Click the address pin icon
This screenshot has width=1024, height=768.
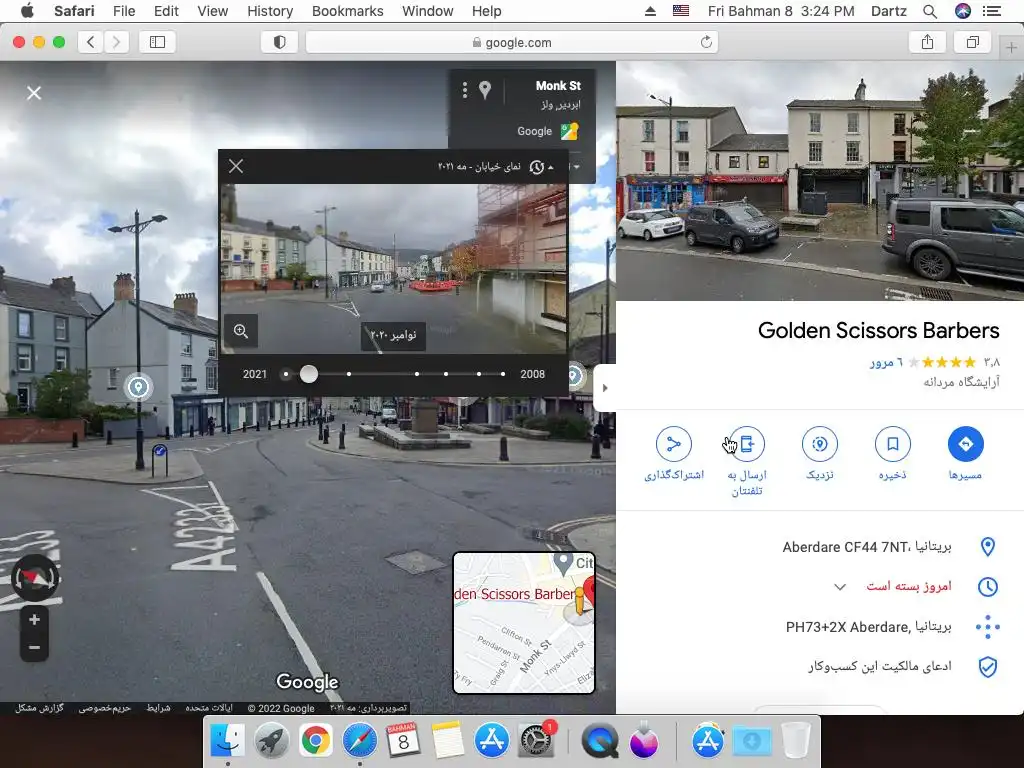coord(987,547)
